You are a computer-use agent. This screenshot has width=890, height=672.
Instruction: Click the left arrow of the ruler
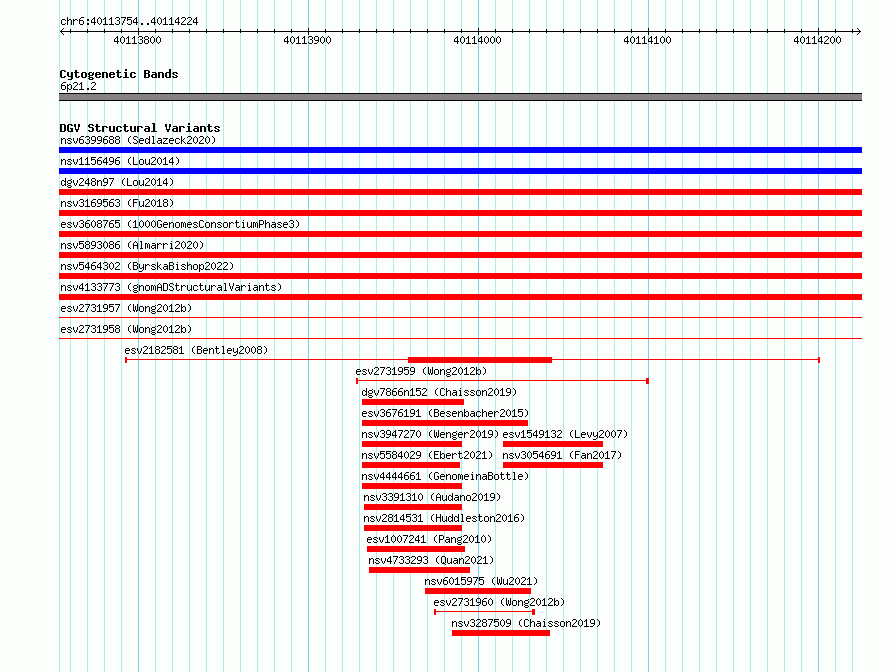(x=62, y=32)
